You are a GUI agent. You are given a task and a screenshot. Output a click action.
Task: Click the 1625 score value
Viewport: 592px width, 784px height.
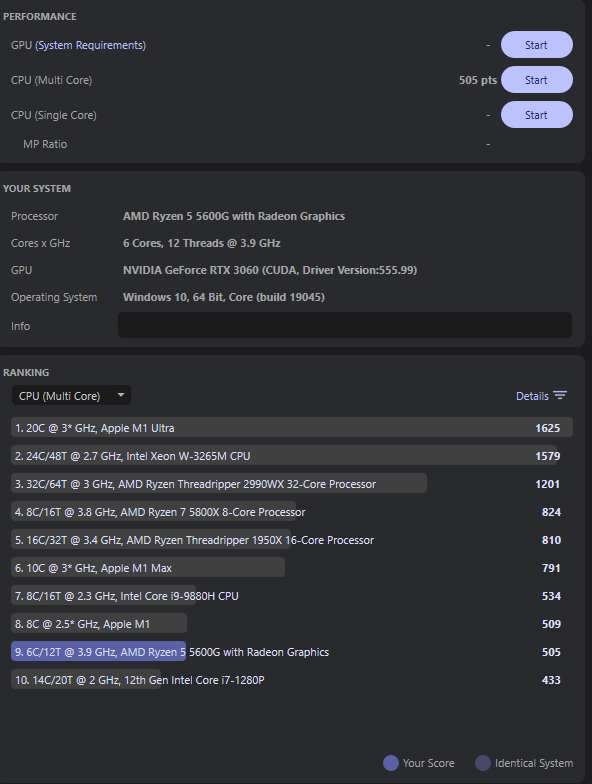548,428
